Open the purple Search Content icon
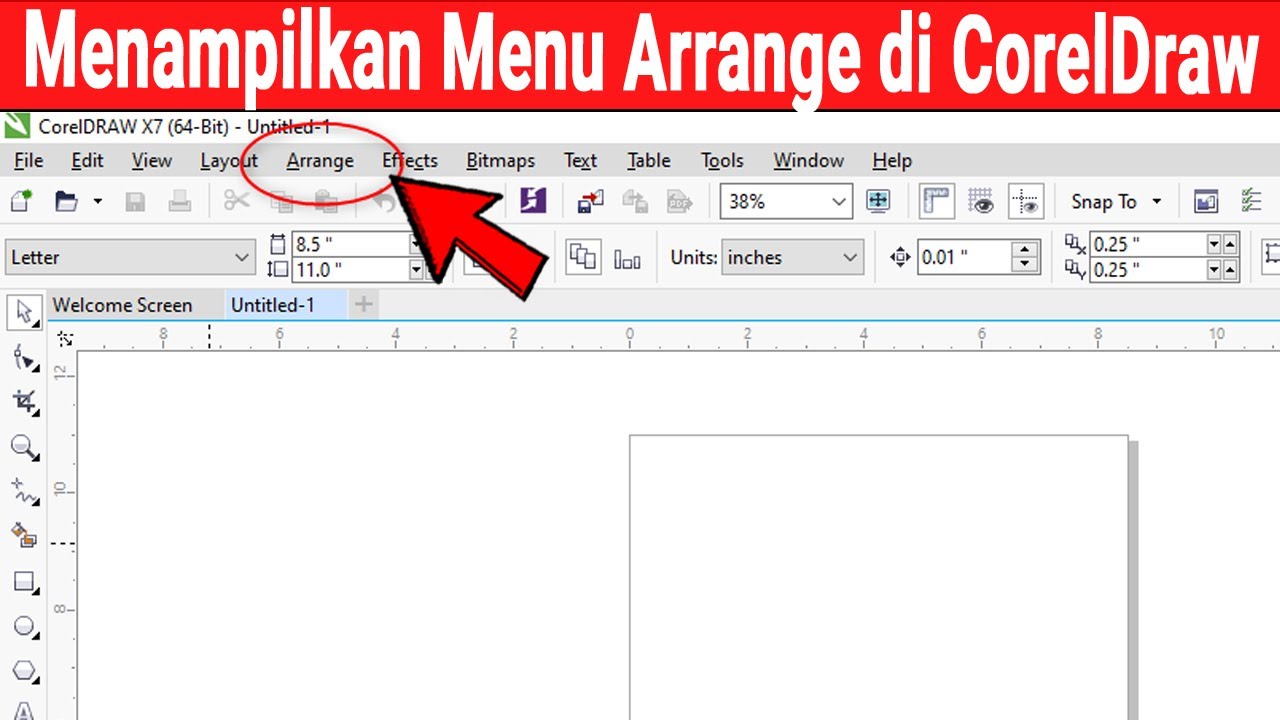This screenshot has width=1280, height=720. [533, 201]
